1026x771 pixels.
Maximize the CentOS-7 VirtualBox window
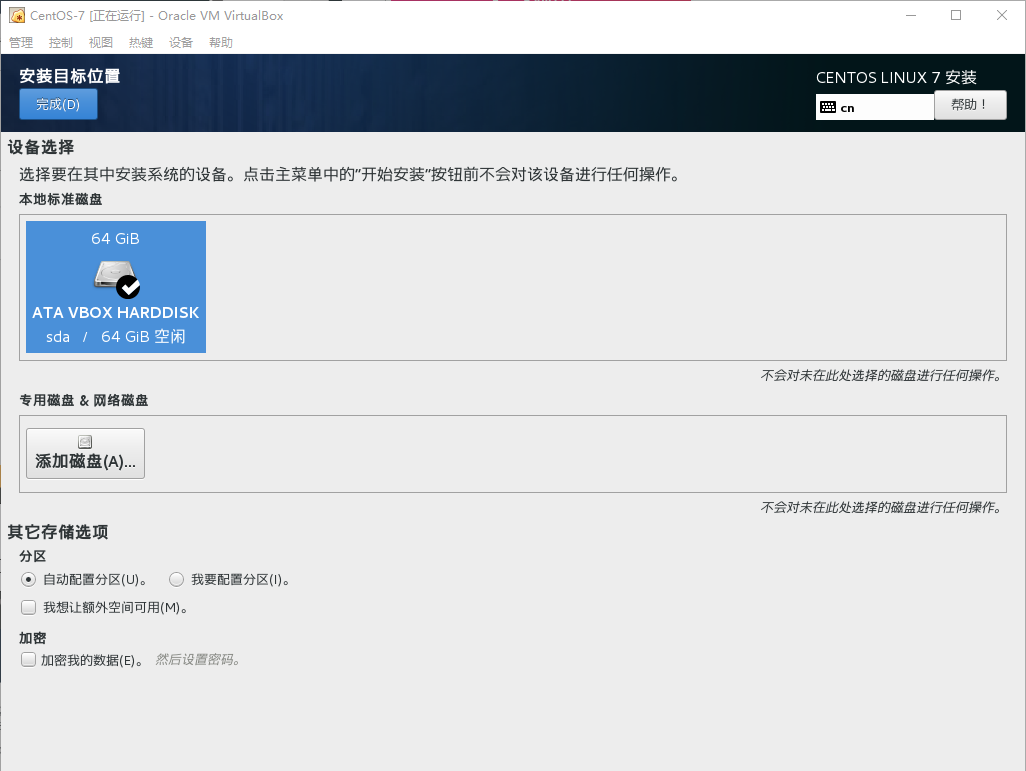[956, 15]
